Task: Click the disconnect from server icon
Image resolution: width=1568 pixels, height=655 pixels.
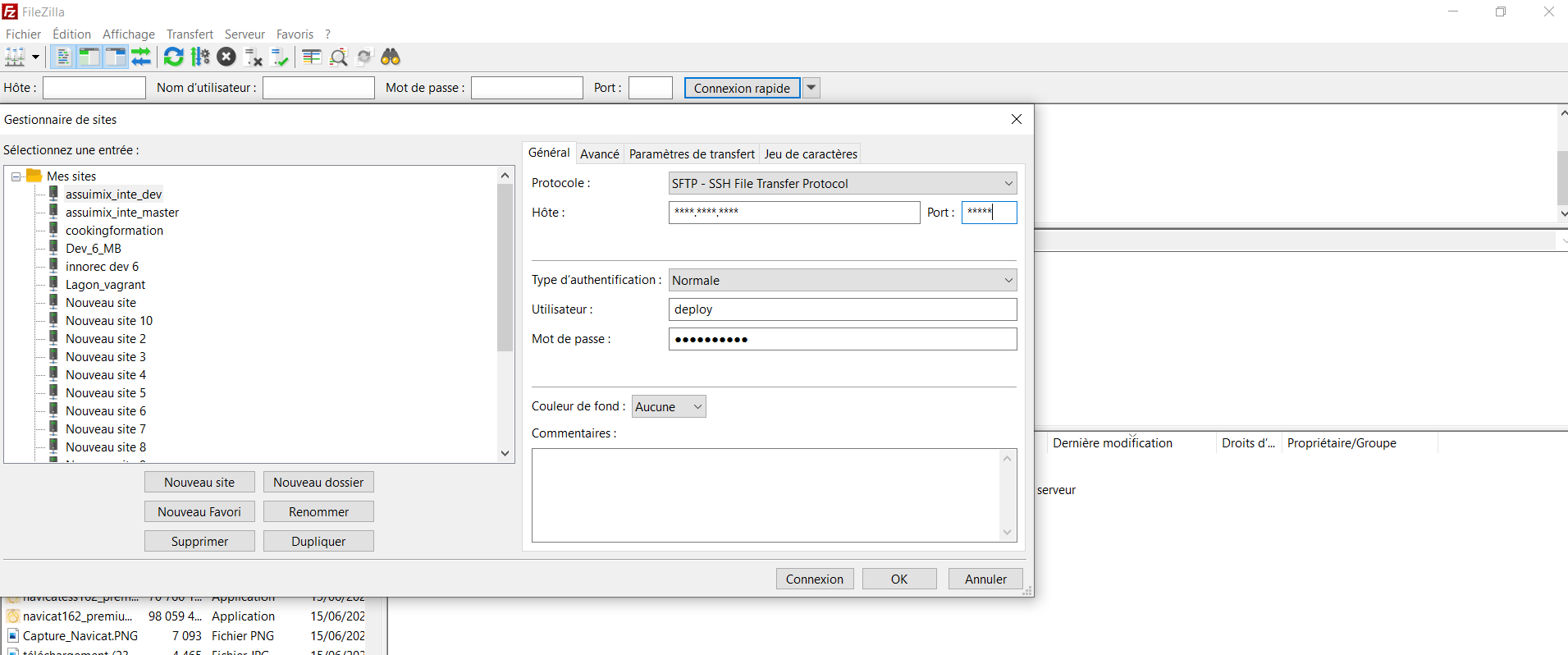Action: (x=254, y=57)
